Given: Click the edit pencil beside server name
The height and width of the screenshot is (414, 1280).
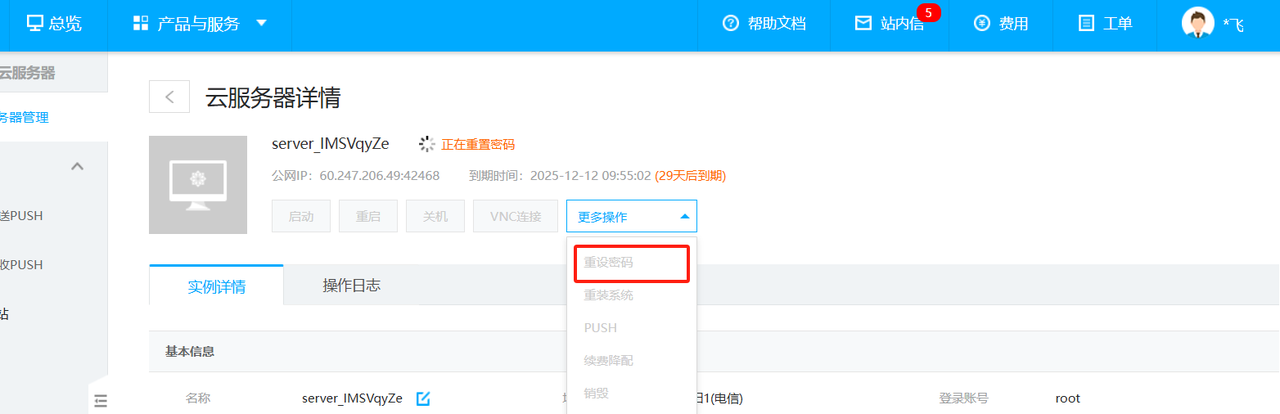Looking at the screenshot, I should tap(423, 398).
